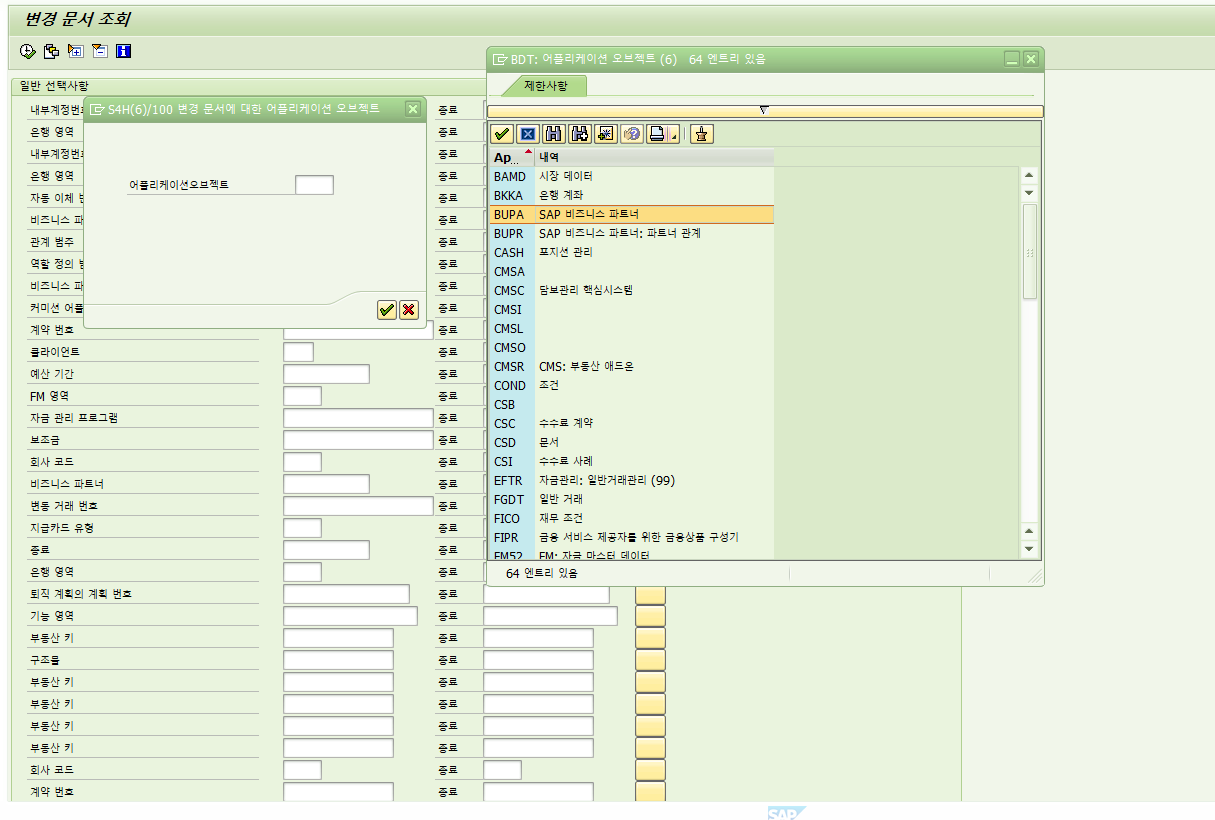
Task: Click the new selection icon in hit list toolbar
Action: pos(606,134)
